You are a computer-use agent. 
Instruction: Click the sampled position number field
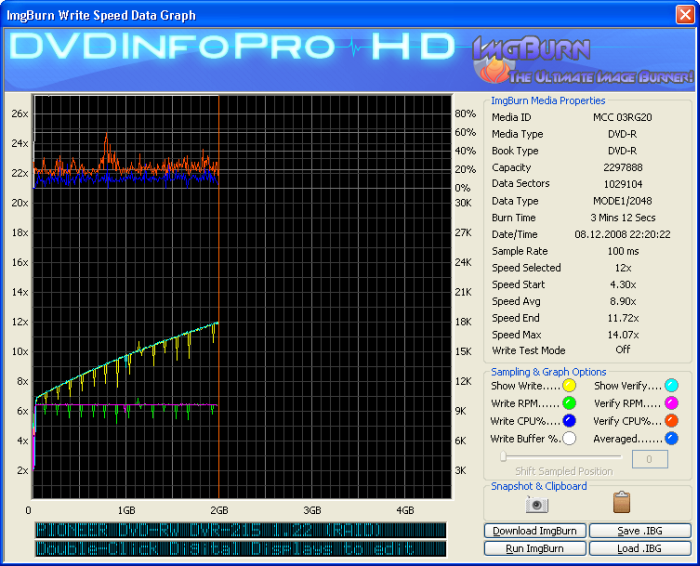(x=650, y=459)
